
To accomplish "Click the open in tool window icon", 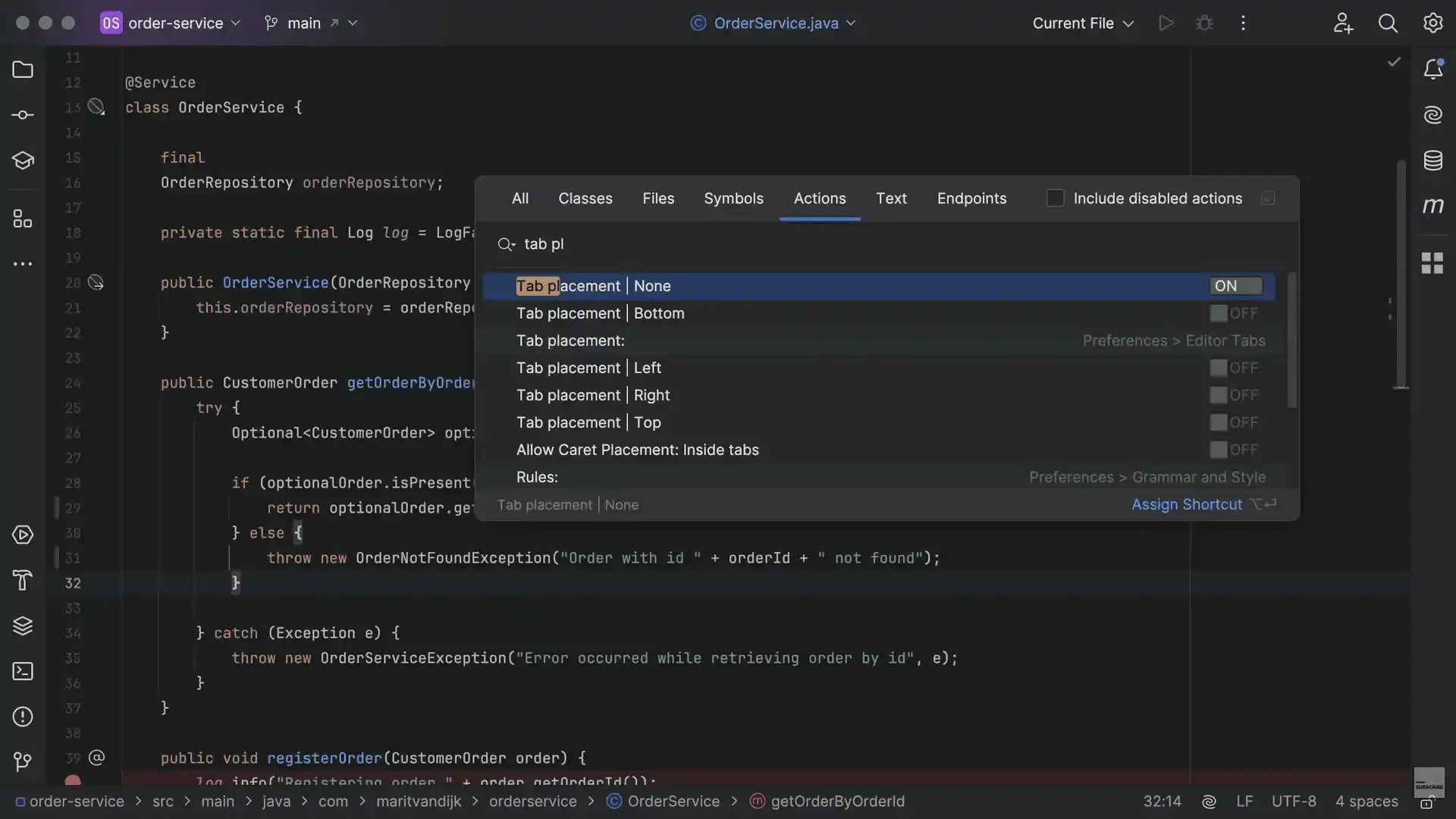I will tap(1268, 198).
